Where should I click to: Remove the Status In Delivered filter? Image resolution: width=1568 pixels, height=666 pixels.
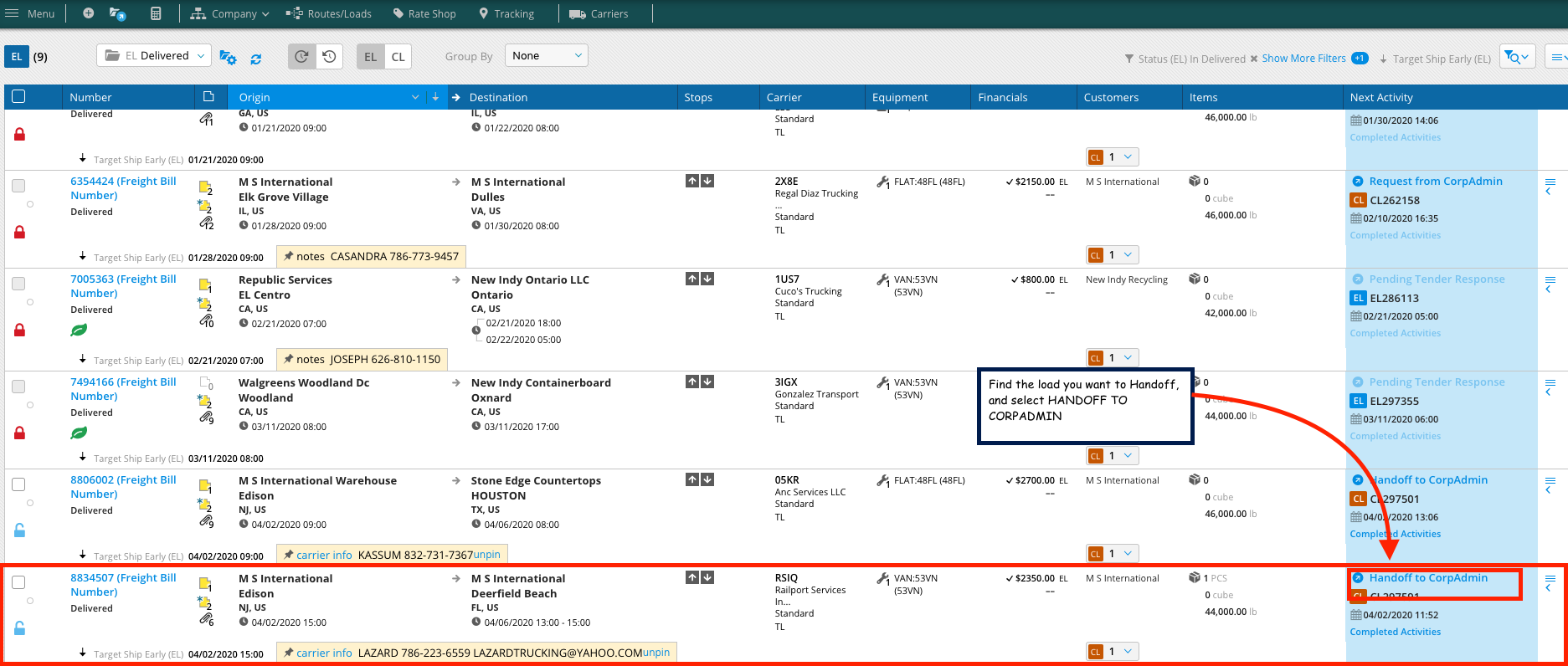1253,59
